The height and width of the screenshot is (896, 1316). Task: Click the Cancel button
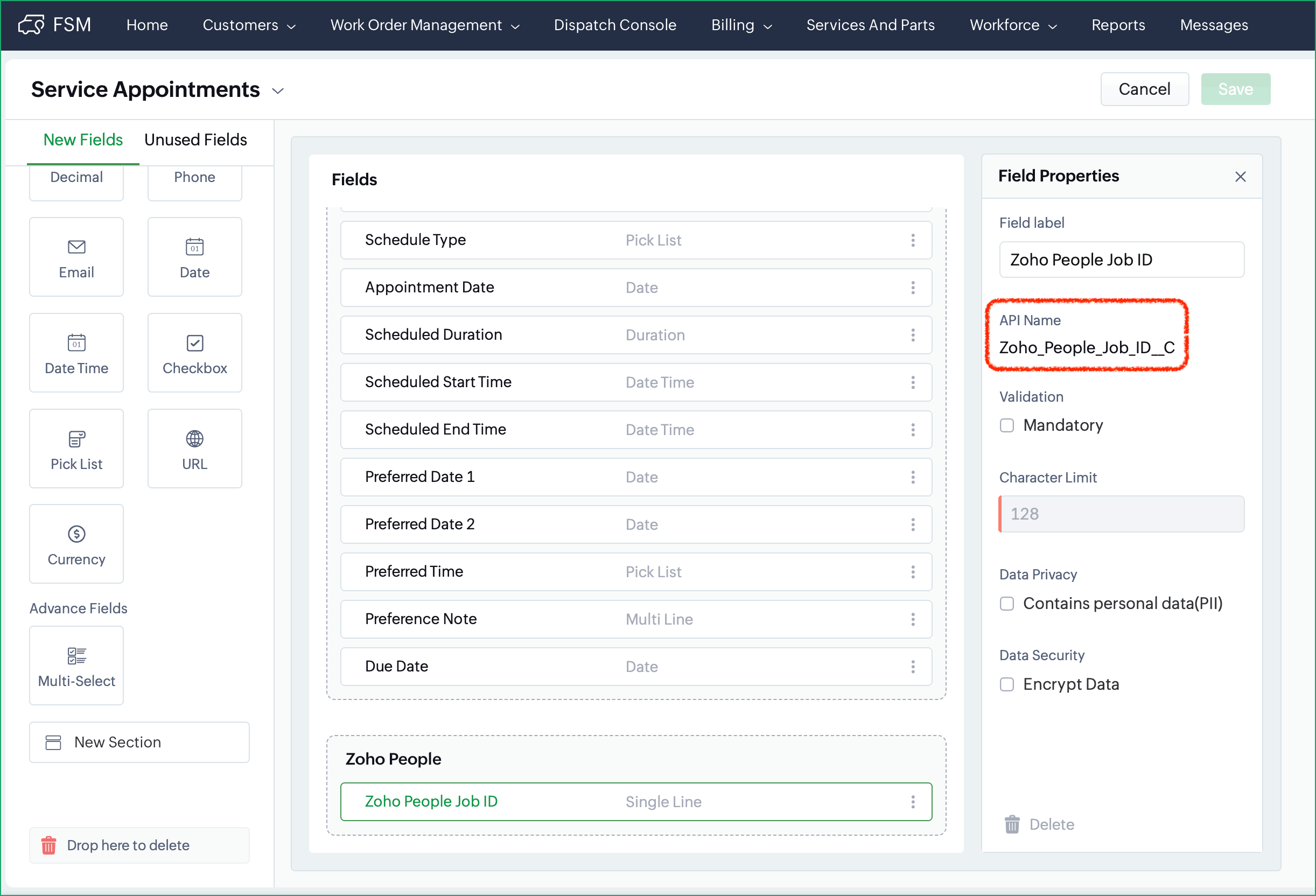(x=1144, y=89)
